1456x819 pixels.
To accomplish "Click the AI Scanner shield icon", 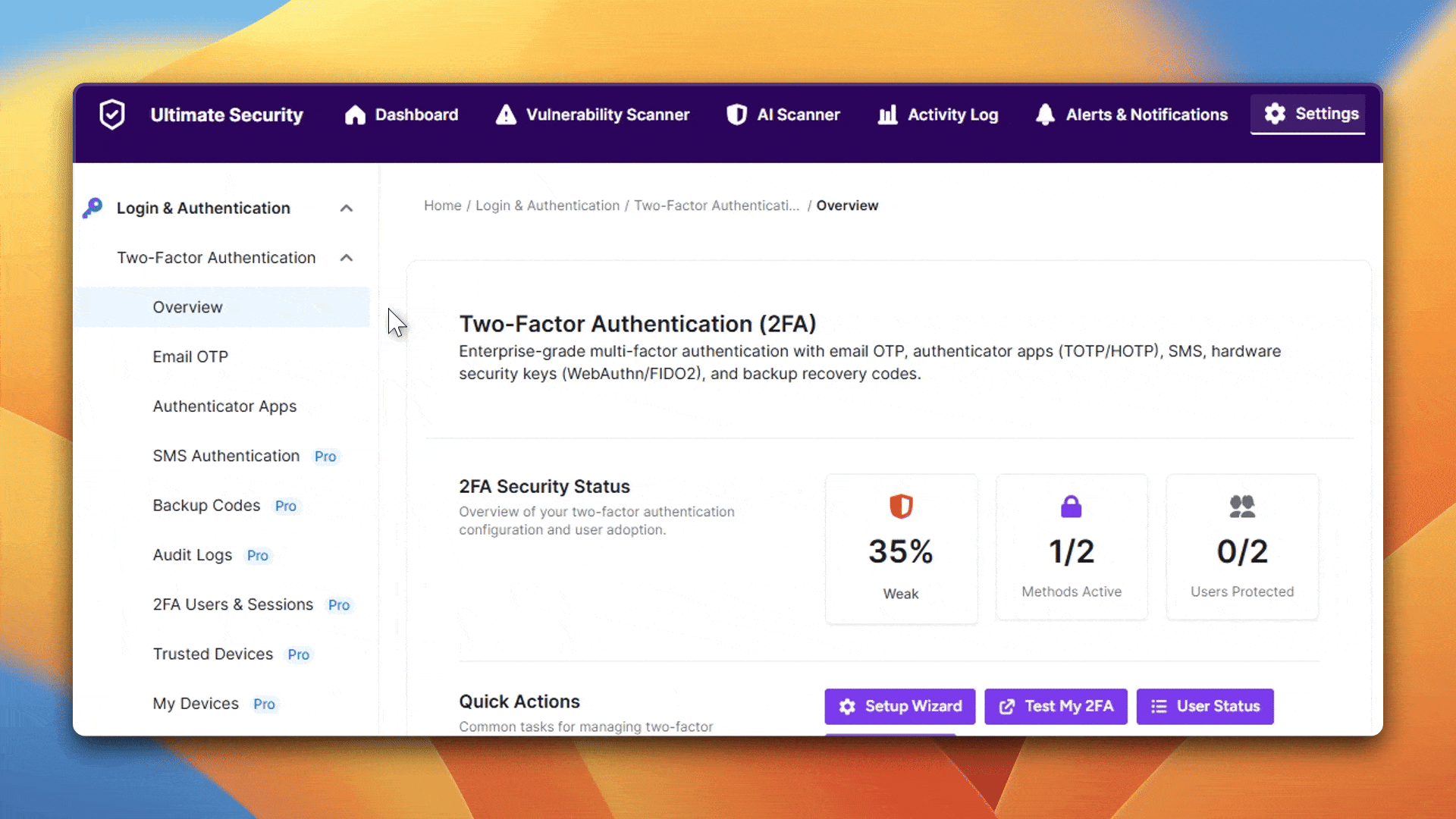I will 736,115.
